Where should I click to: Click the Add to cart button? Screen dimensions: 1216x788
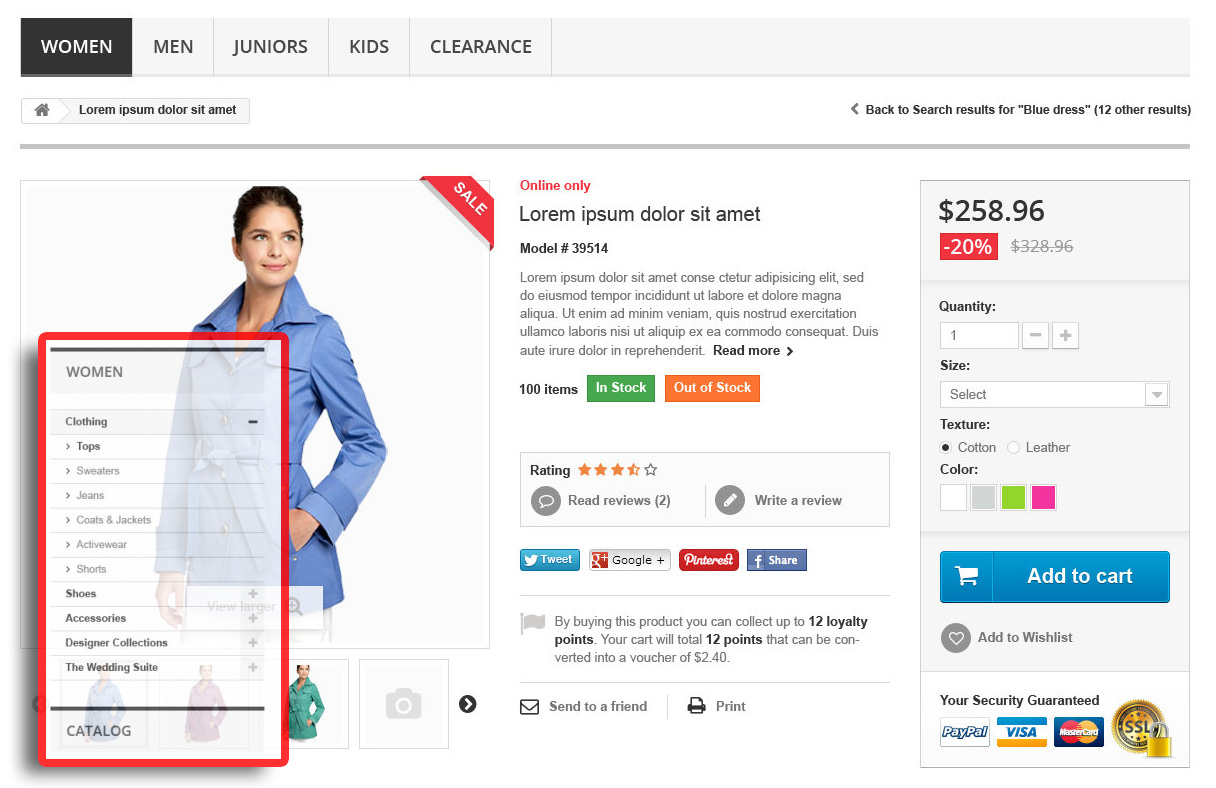(1055, 577)
